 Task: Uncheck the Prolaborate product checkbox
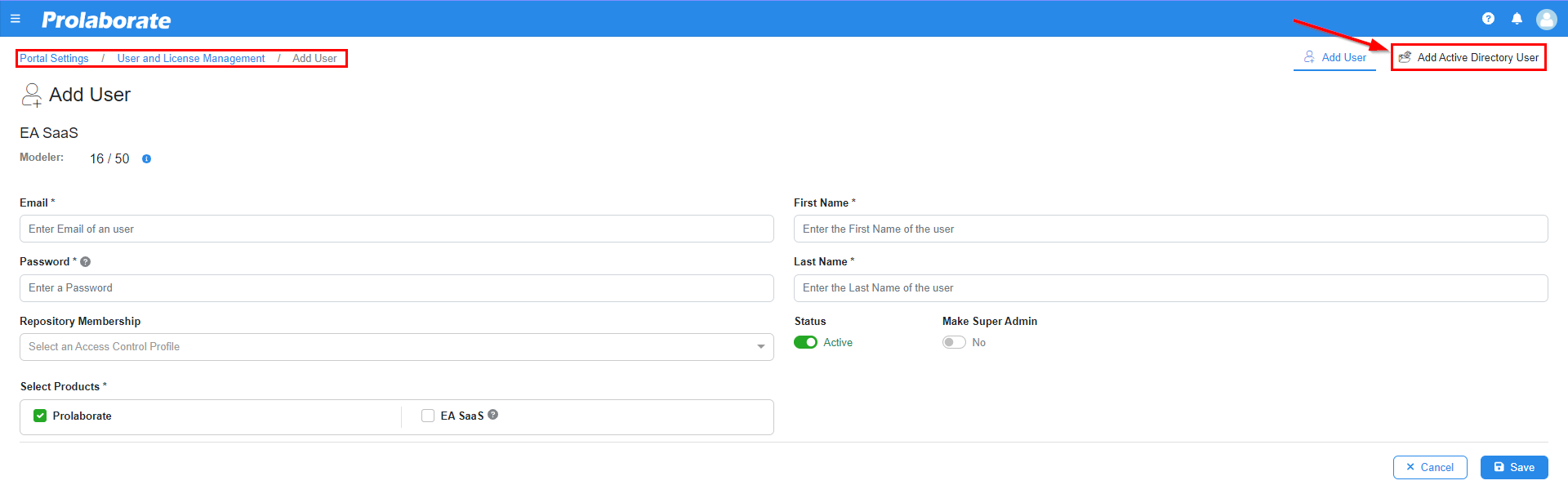pyautogui.click(x=40, y=416)
